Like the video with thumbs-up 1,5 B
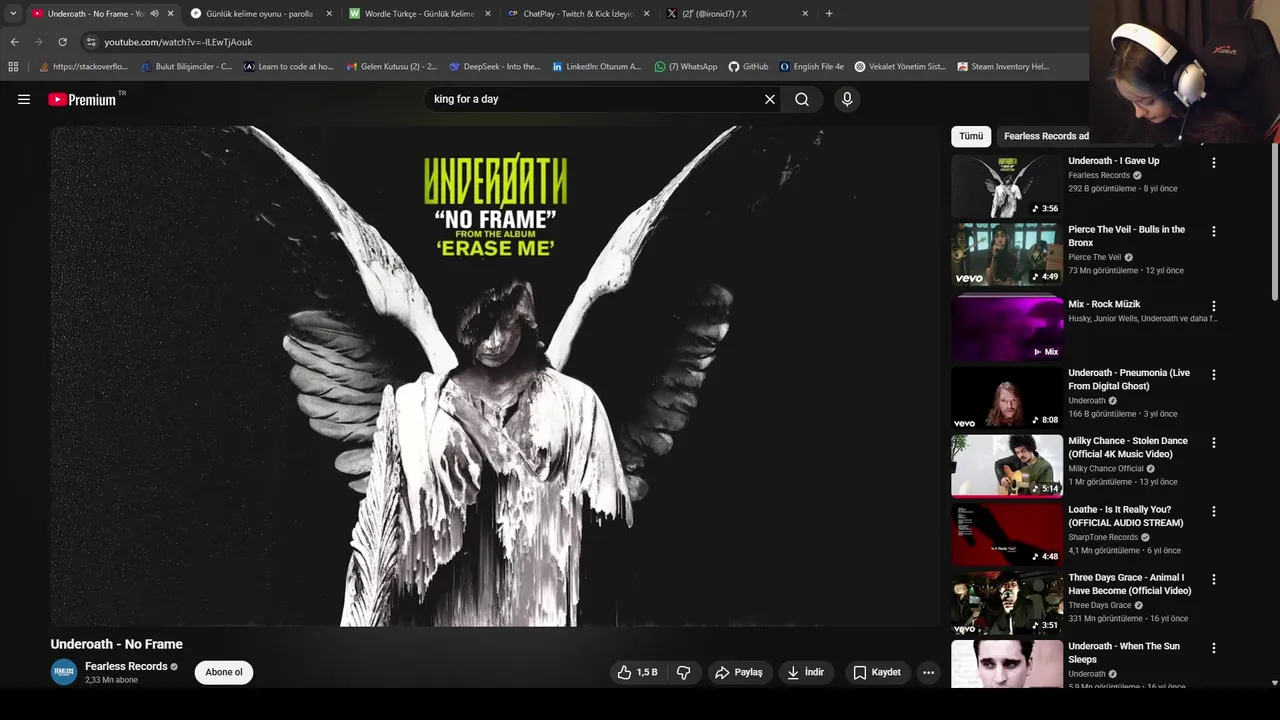This screenshot has height=720, width=1280. 637,672
